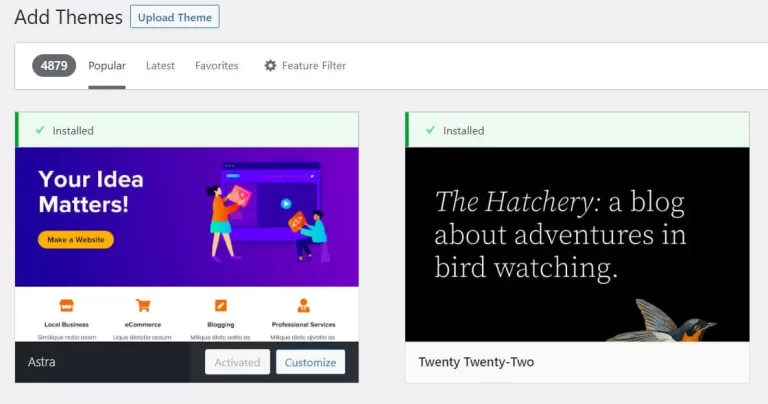This screenshot has height=404, width=768.
Task: Click the eCommerce cart icon
Action: 143,306
